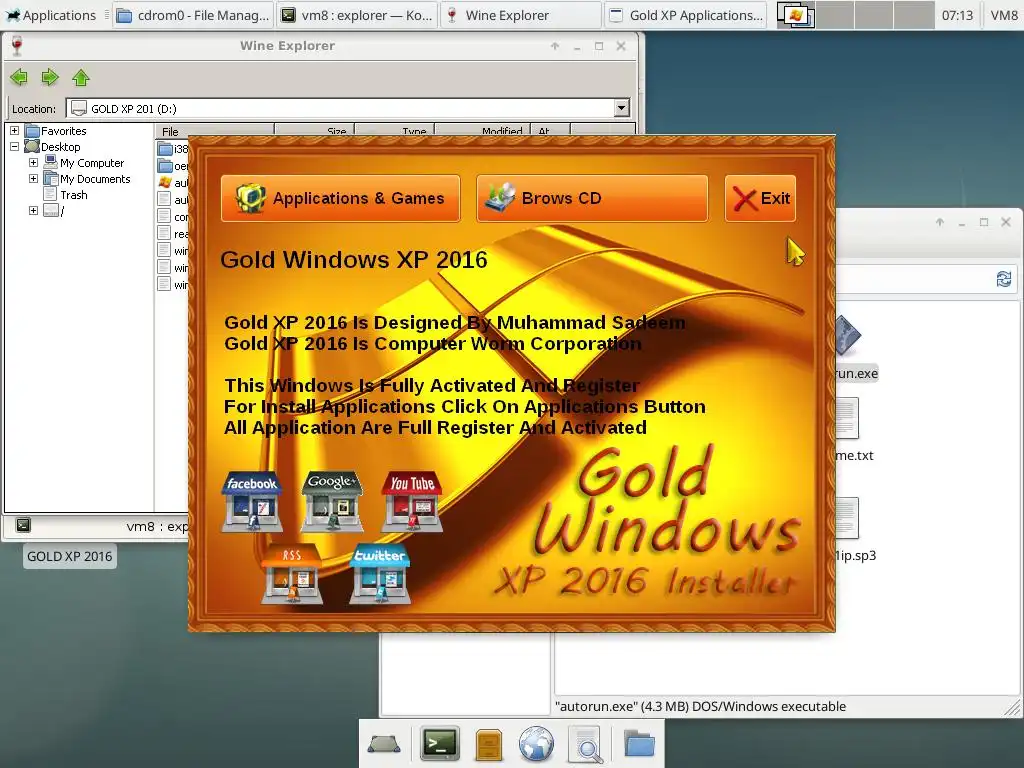This screenshot has height=768, width=1024.
Task: Open file manager cabinet icon in dock
Action: point(488,744)
